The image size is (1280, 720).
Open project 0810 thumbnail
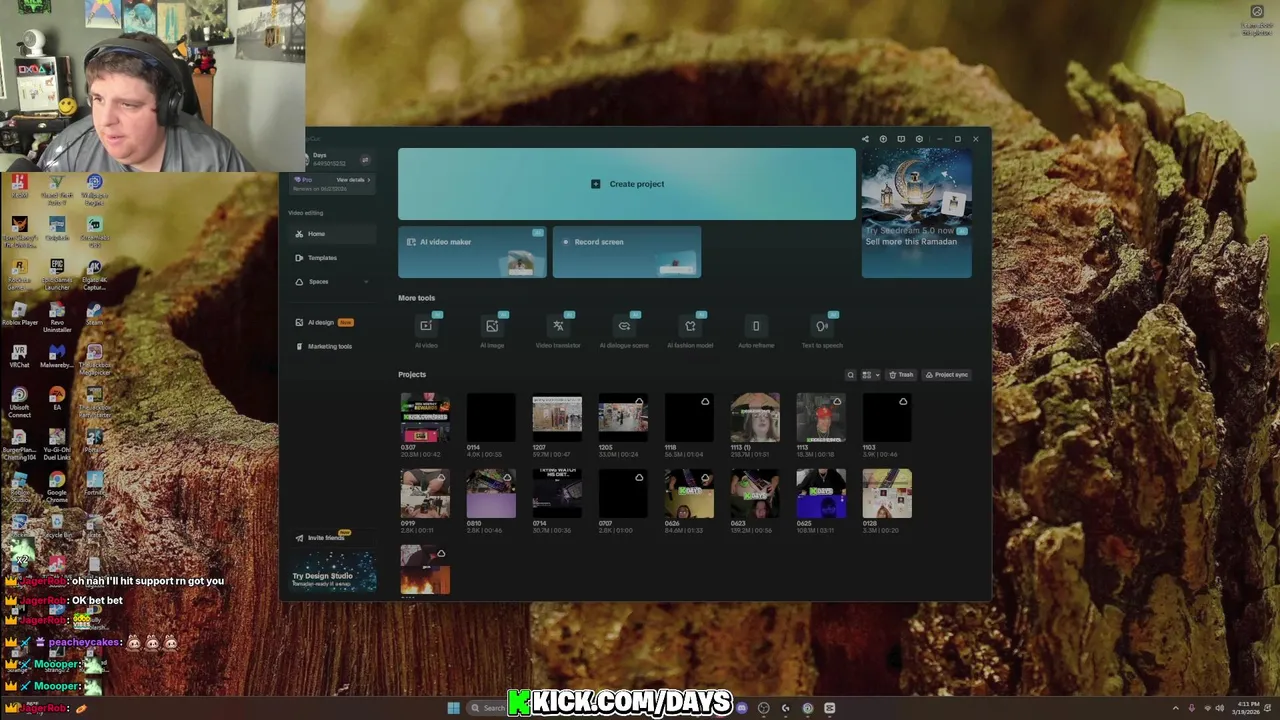(x=491, y=494)
